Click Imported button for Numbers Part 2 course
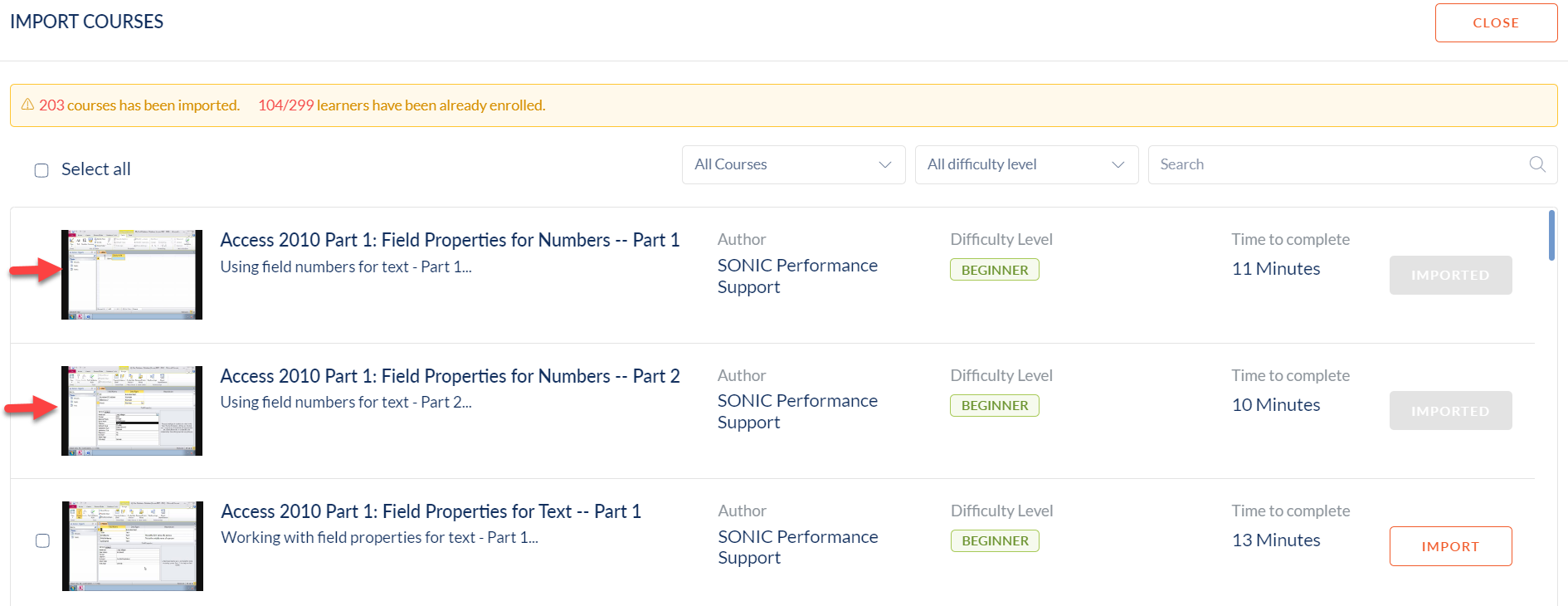 pyautogui.click(x=1450, y=411)
